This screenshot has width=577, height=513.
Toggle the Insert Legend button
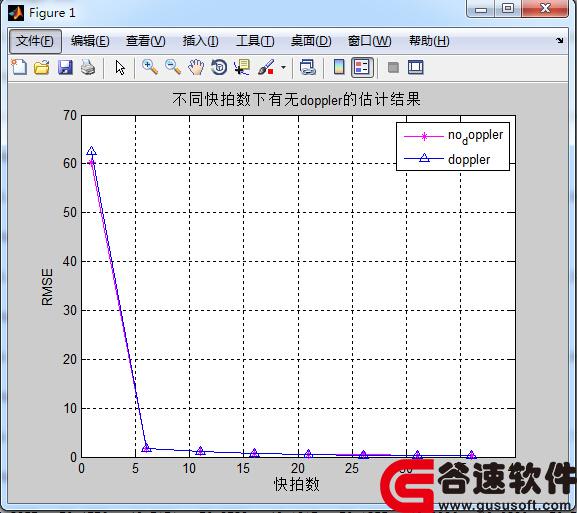click(362, 67)
